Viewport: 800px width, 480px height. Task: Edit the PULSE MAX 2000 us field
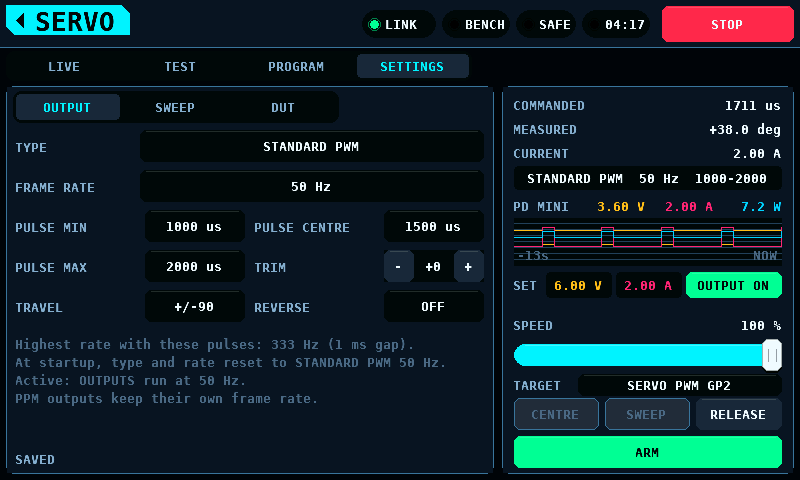tap(194, 267)
